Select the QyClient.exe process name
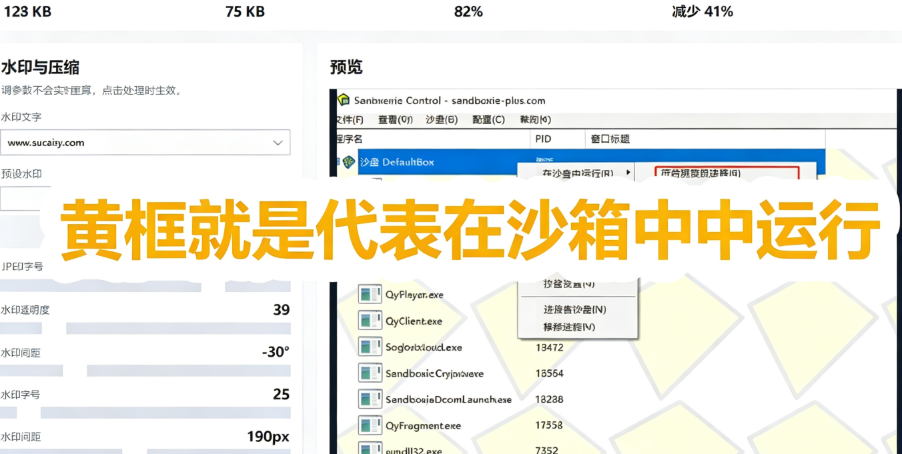The width and height of the screenshot is (902, 454). [x=414, y=321]
